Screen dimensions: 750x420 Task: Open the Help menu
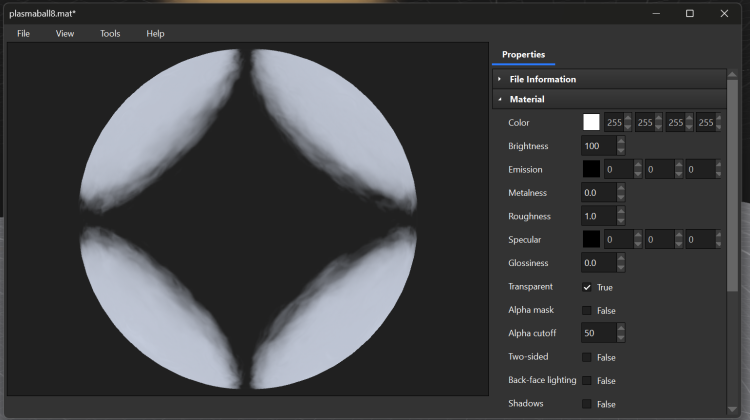click(x=155, y=33)
